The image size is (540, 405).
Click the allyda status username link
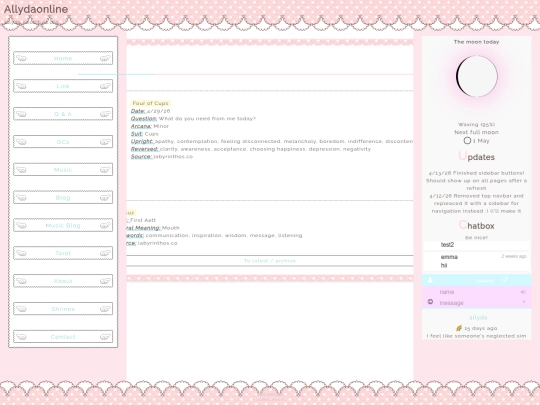(478, 318)
